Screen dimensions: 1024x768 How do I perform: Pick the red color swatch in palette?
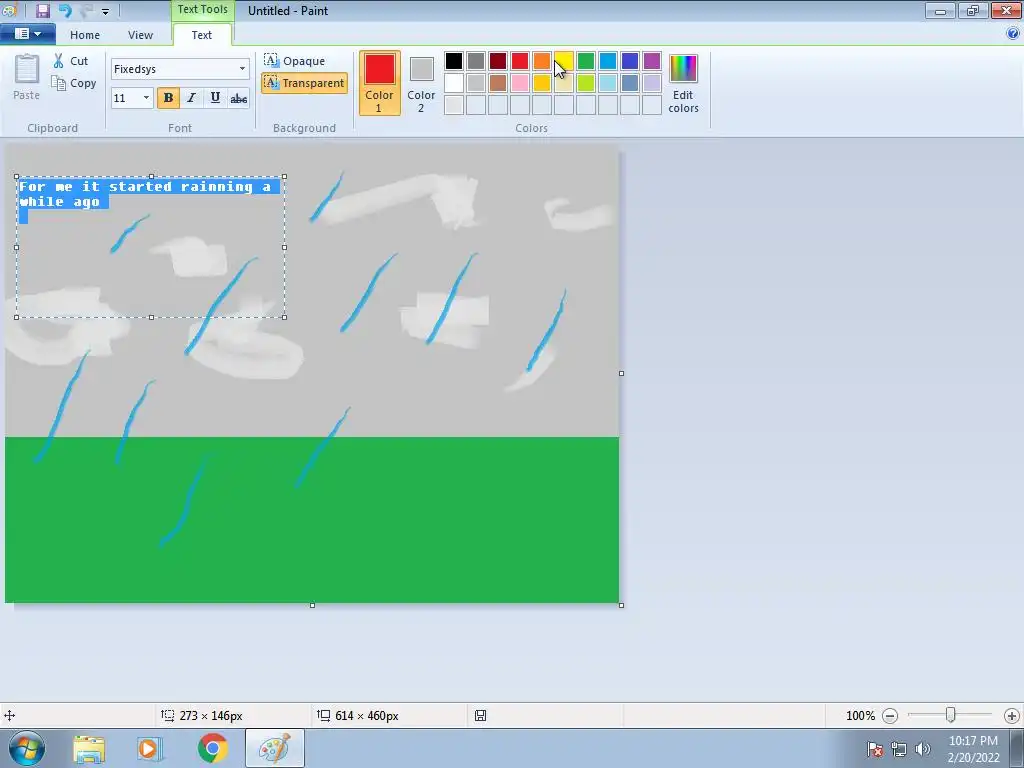click(520, 61)
